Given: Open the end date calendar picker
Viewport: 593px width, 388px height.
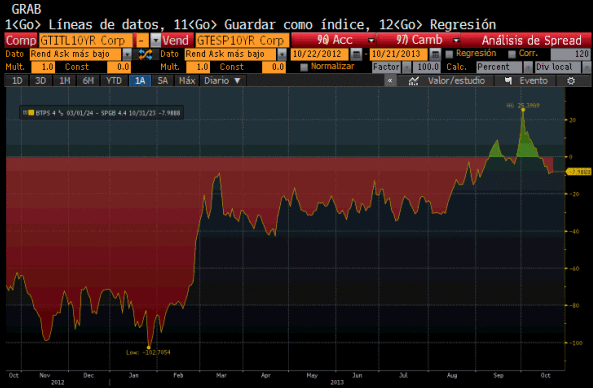Looking at the screenshot, I should pos(435,54).
